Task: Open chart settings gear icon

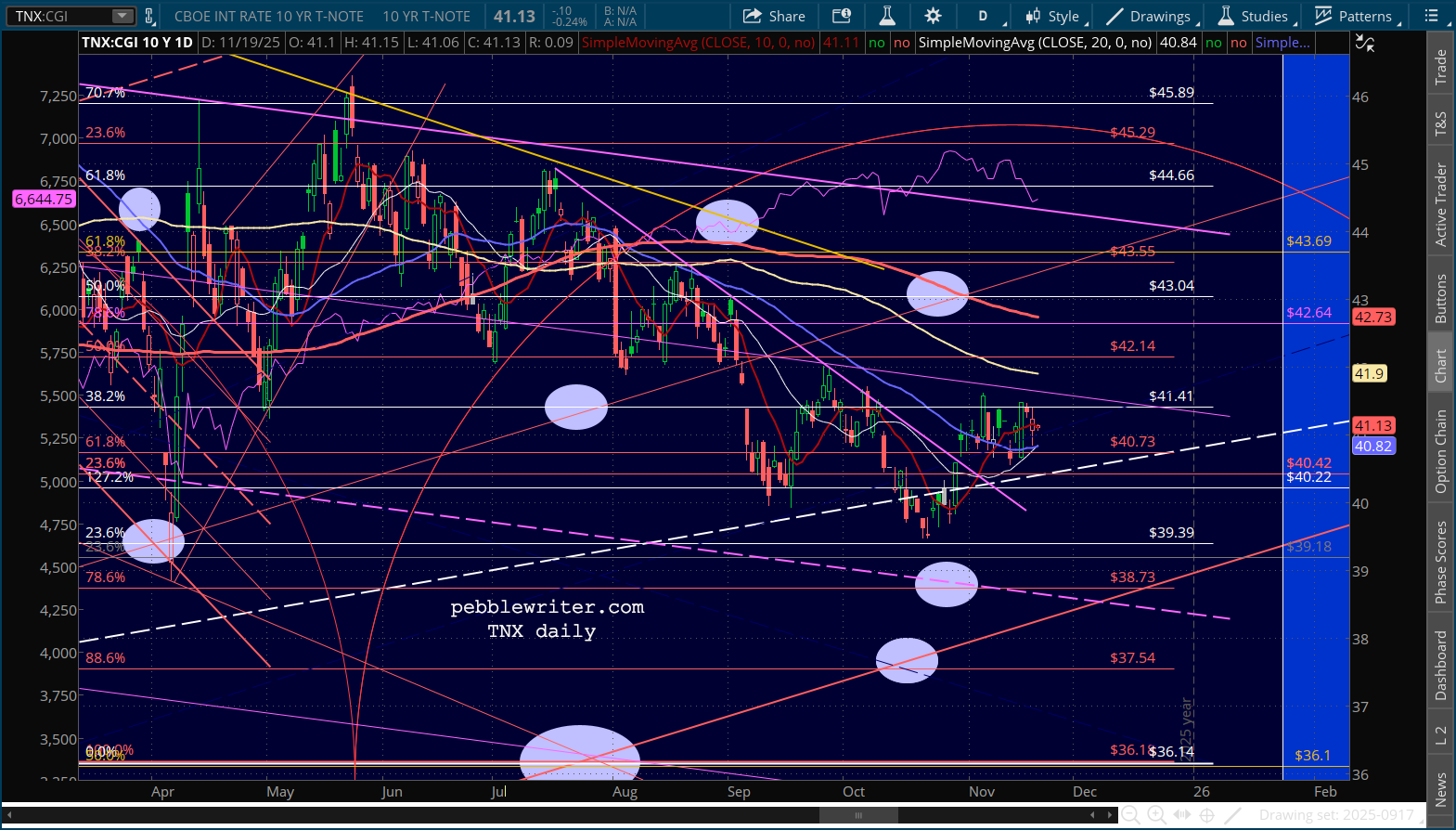Action: point(933,16)
